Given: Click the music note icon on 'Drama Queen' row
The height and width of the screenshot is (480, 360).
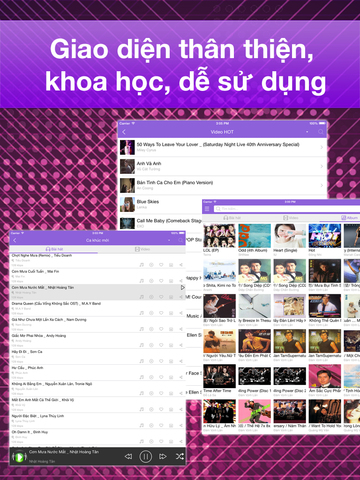Looking at the screenshot, I should pyautogui.click(x=142, y=313).
